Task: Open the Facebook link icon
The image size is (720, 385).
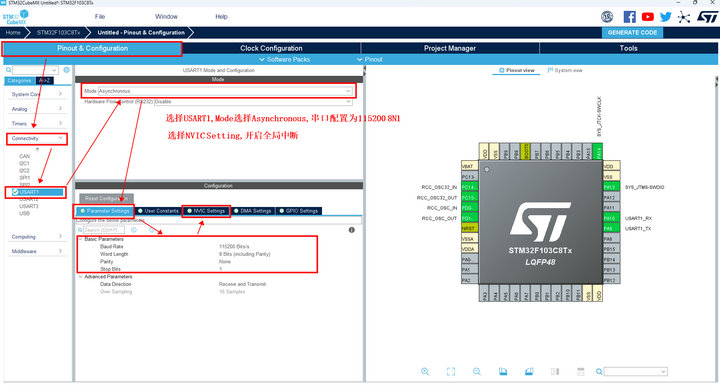Action: (630, 17)
